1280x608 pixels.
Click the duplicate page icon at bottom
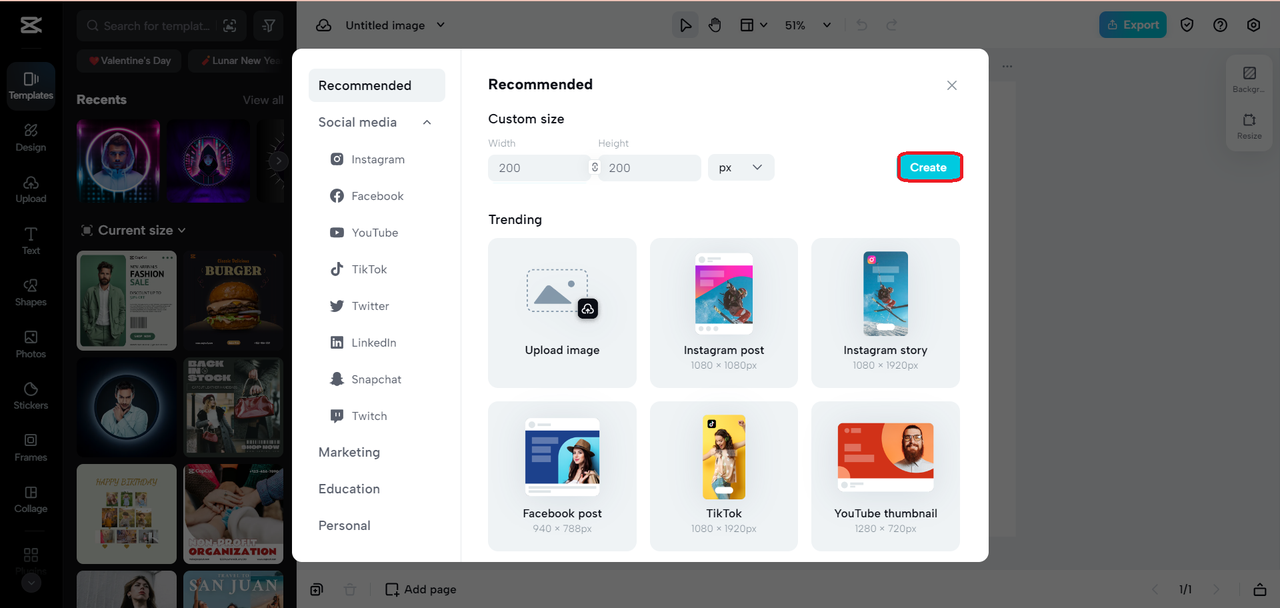[x=316, y=590]
